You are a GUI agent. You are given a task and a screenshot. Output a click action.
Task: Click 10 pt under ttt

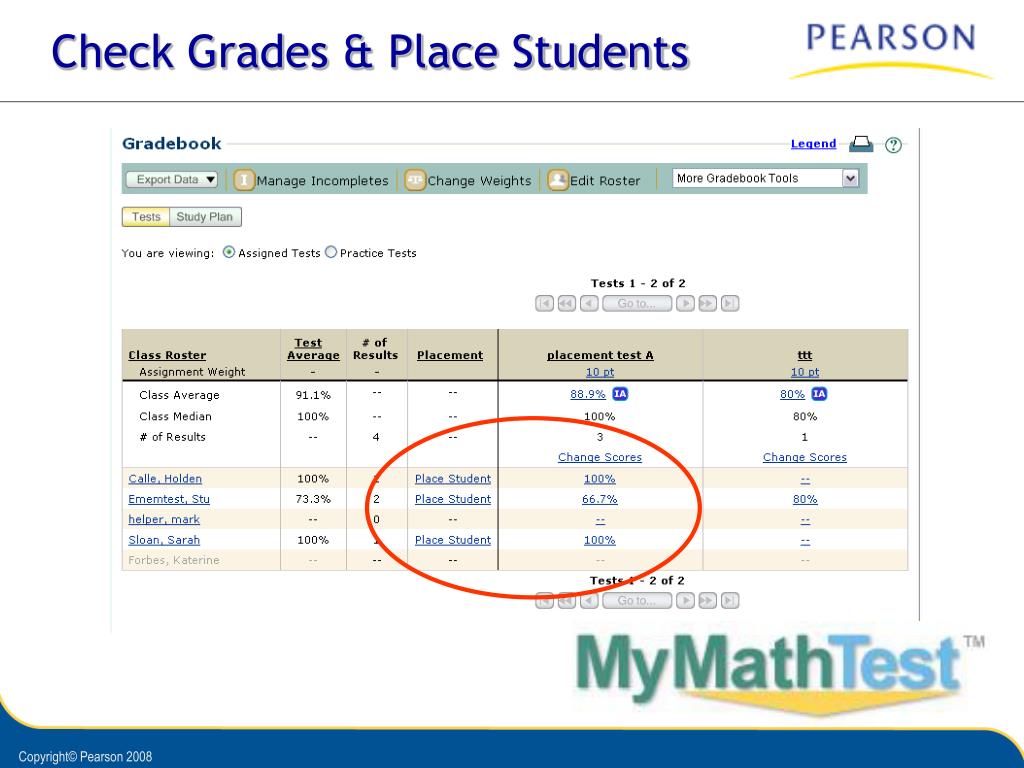(x=805, y=372)
